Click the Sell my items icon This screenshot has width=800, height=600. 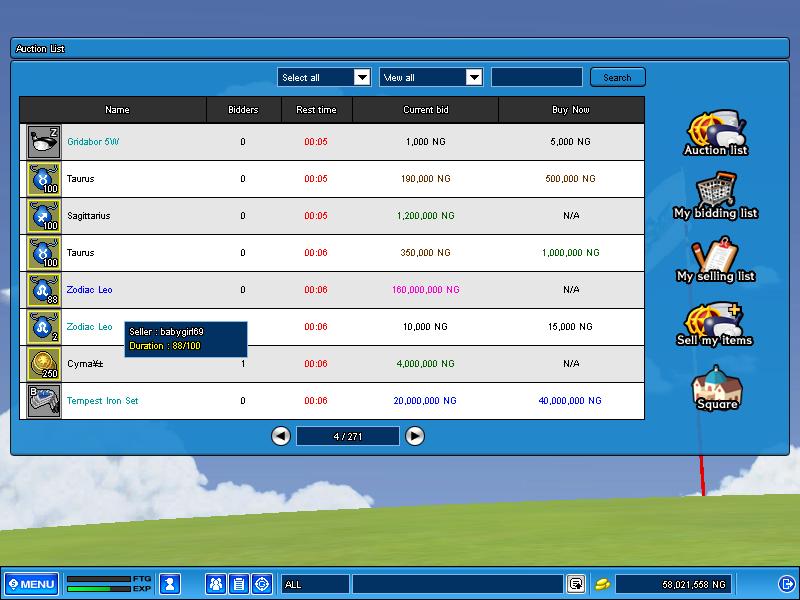click(714, 322)
